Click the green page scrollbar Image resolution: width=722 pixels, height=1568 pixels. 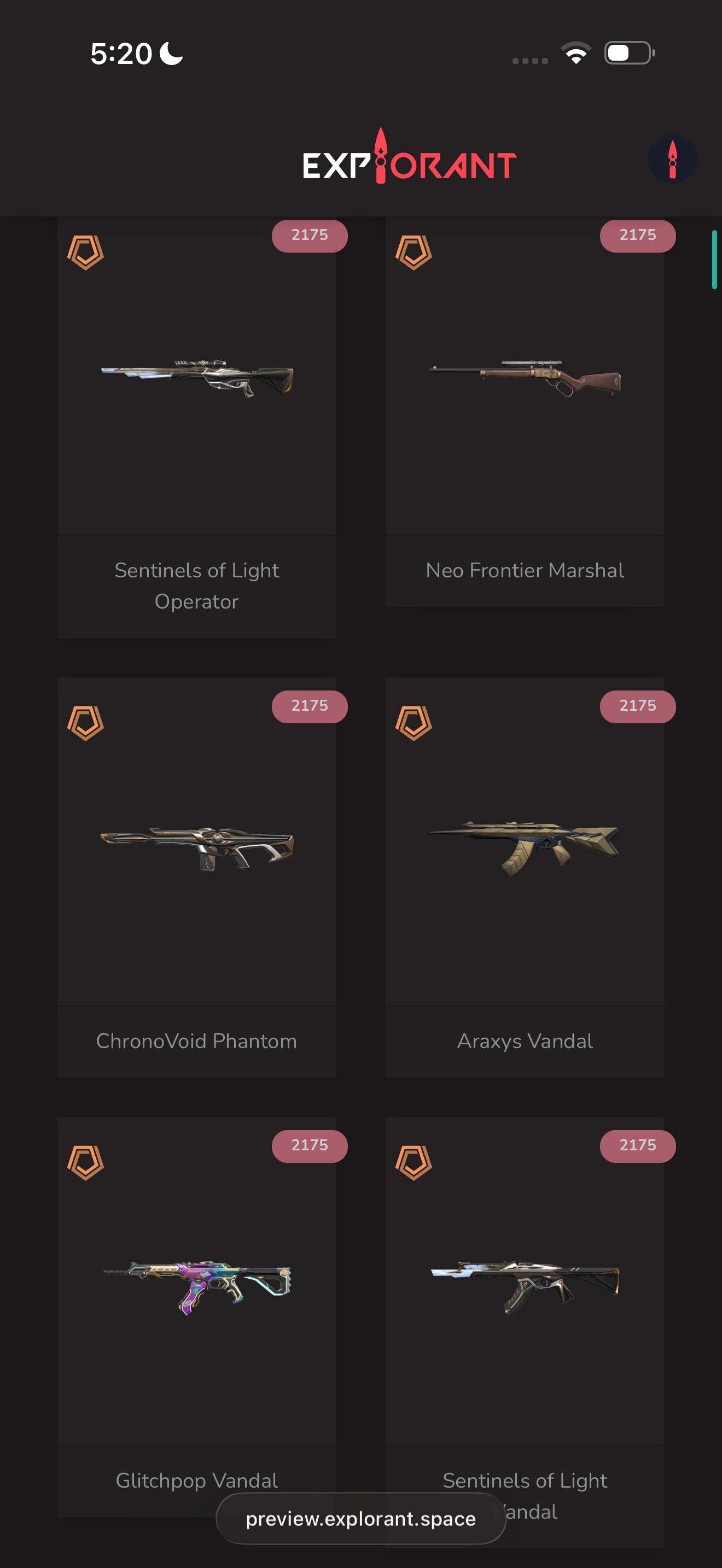point(714,260)
